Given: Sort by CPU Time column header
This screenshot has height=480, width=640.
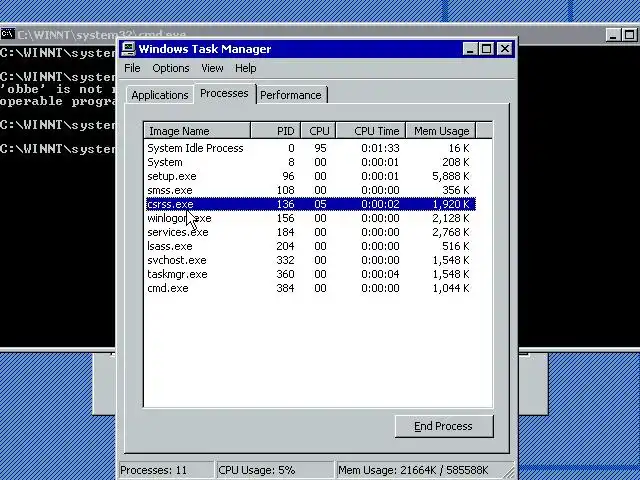Looking at the screenshot, I should (371, 131).
